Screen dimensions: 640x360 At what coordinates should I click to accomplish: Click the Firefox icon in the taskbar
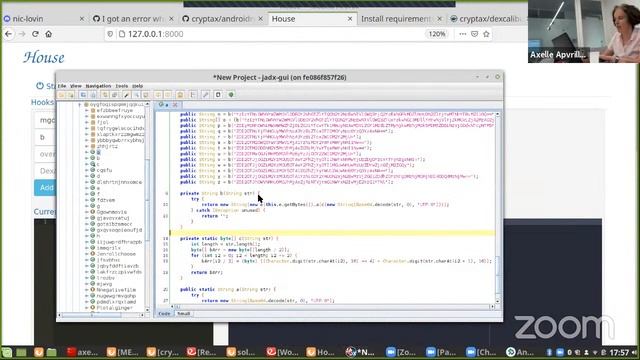[x=39, y=352]
